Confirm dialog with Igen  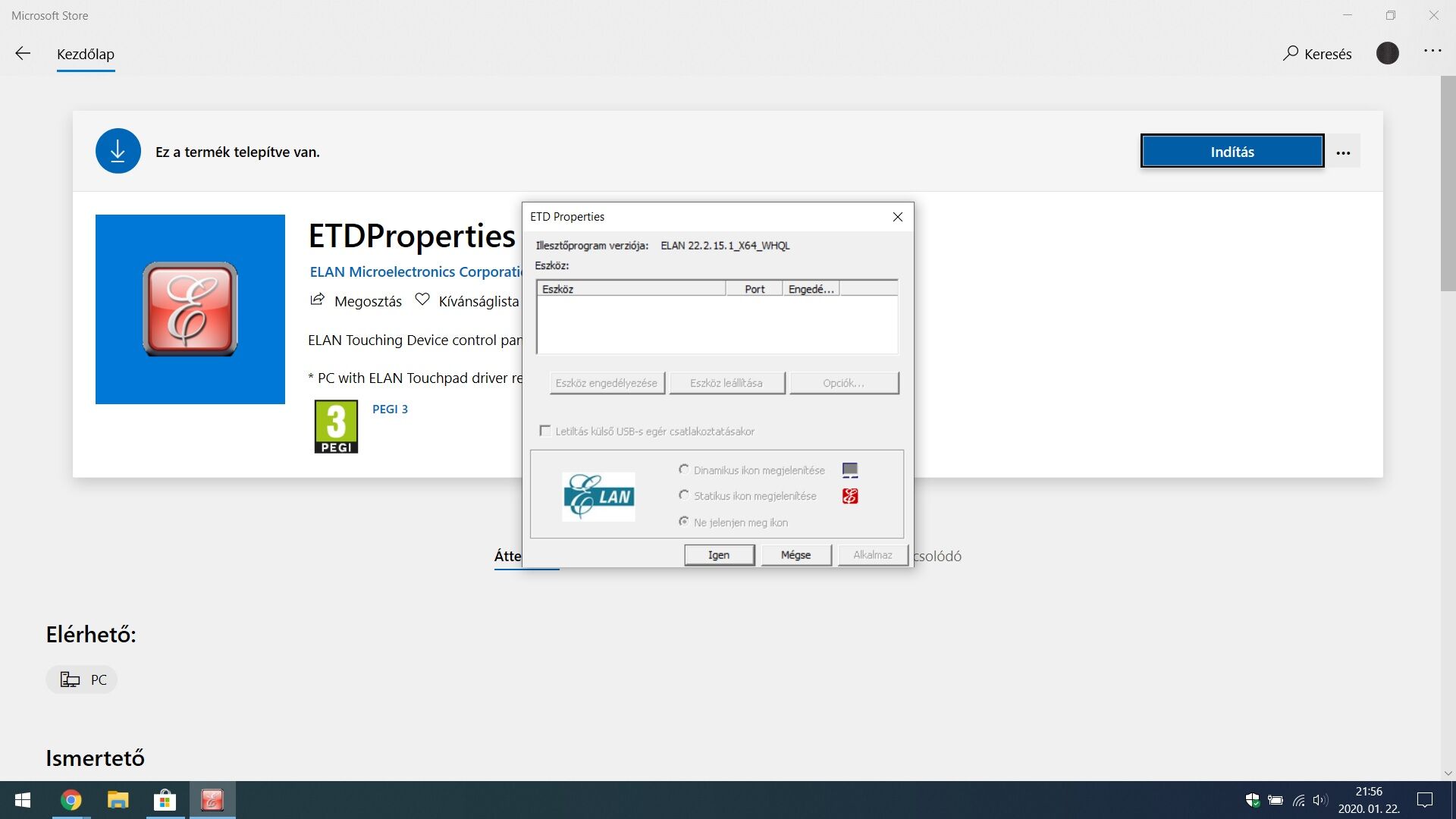pyautogui.click(x=719, y=555)
